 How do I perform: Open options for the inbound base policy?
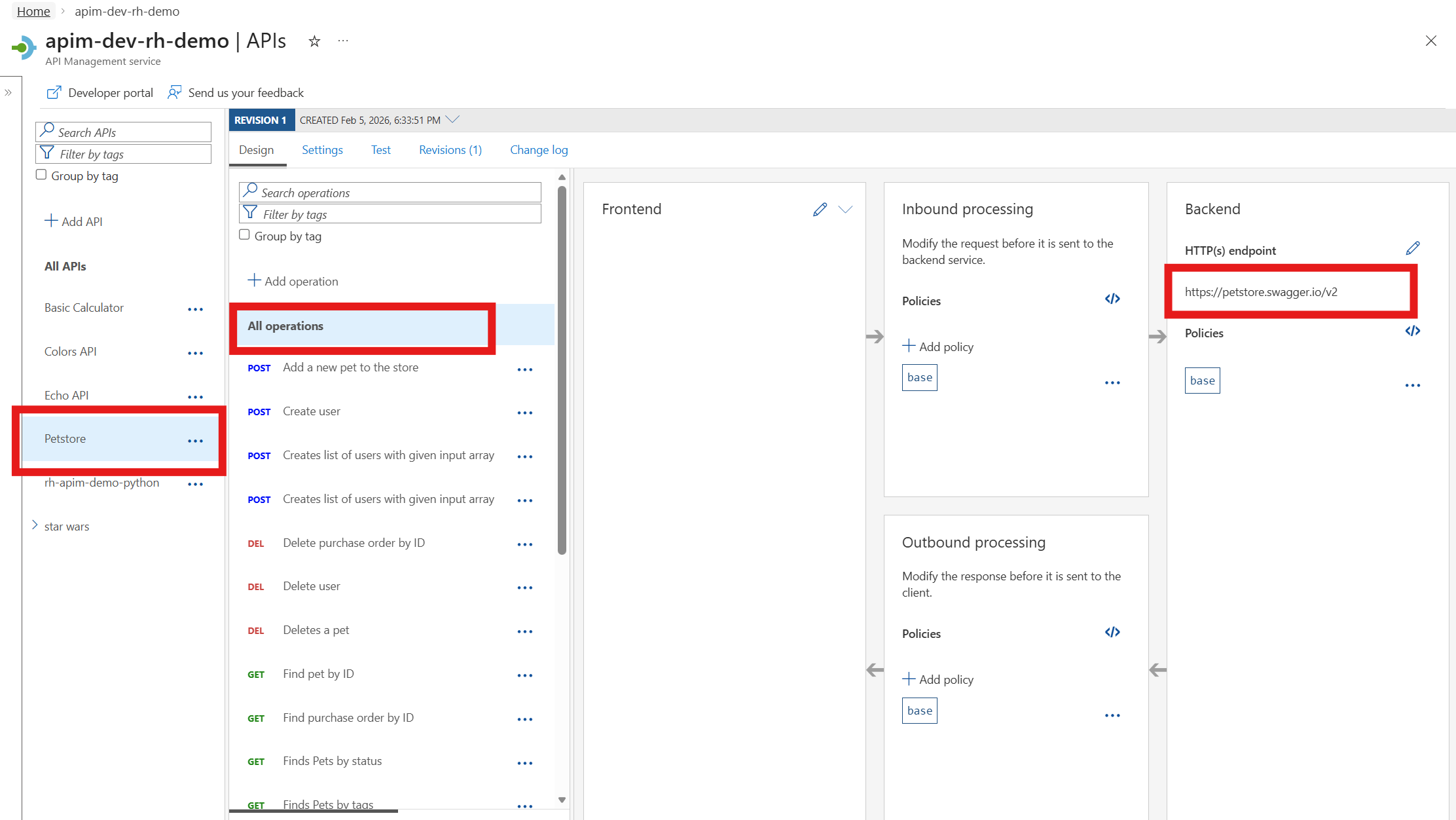pyautogui.click(x=1112, y=382)
